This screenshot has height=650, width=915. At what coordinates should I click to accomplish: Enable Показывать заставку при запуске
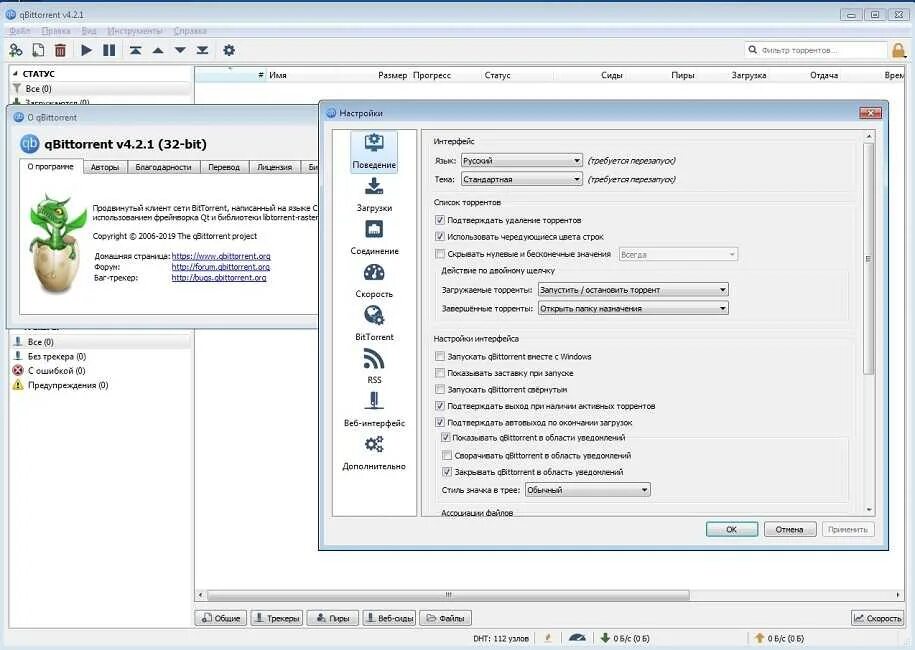[x=440, y=372]
